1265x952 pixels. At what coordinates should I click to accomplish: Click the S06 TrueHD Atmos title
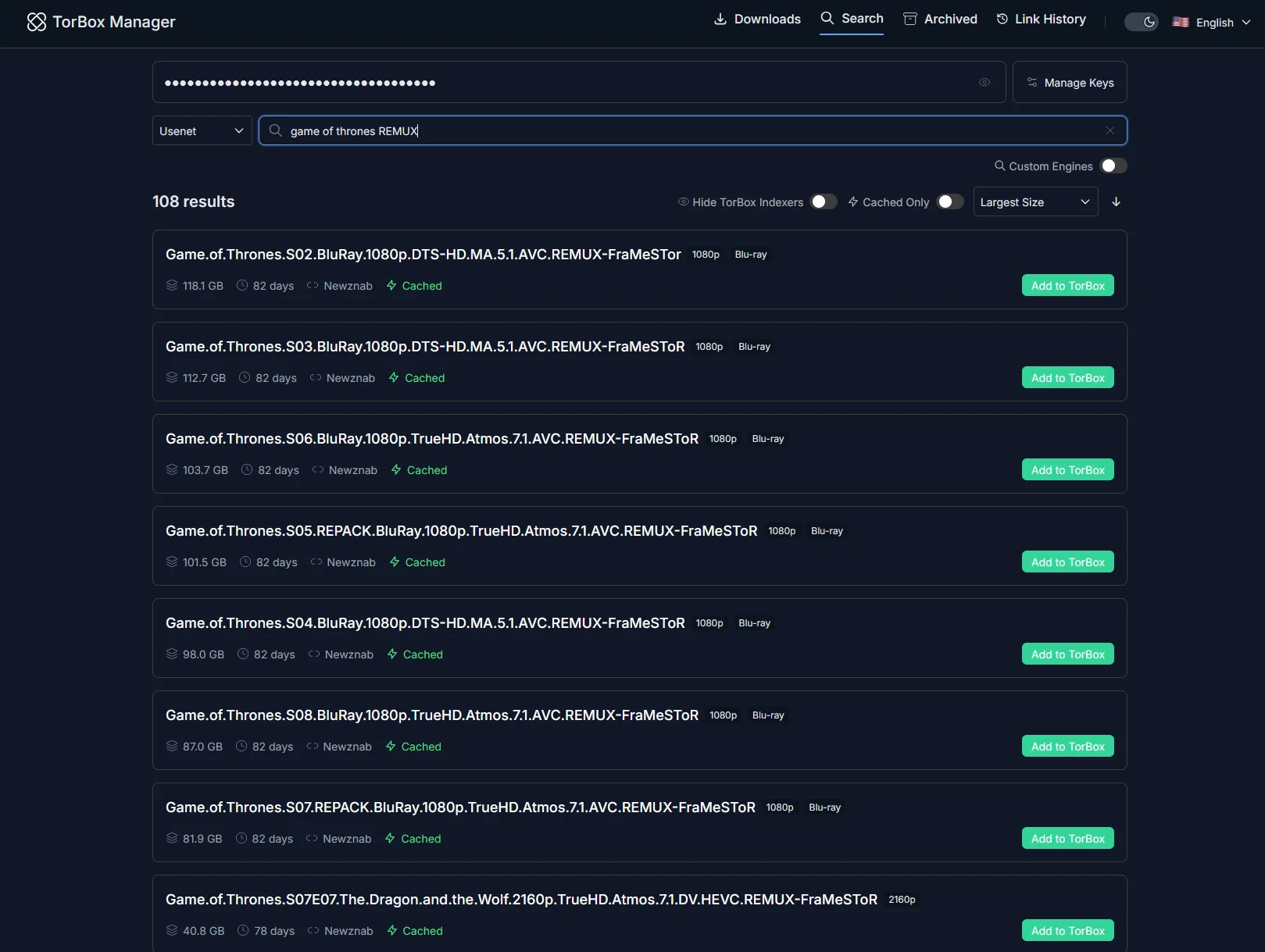click(x=432, y=439)
